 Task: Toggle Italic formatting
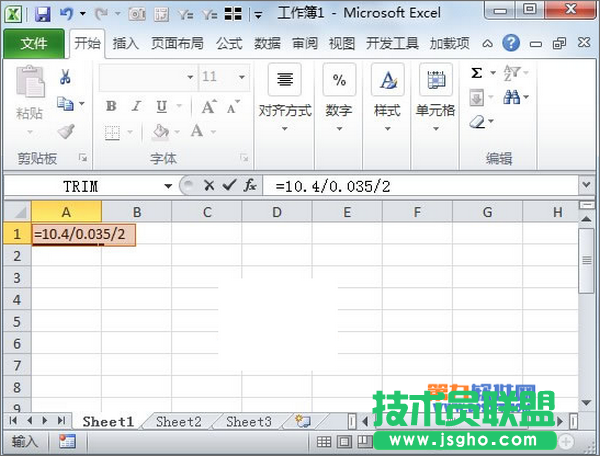tap(136, 106)
